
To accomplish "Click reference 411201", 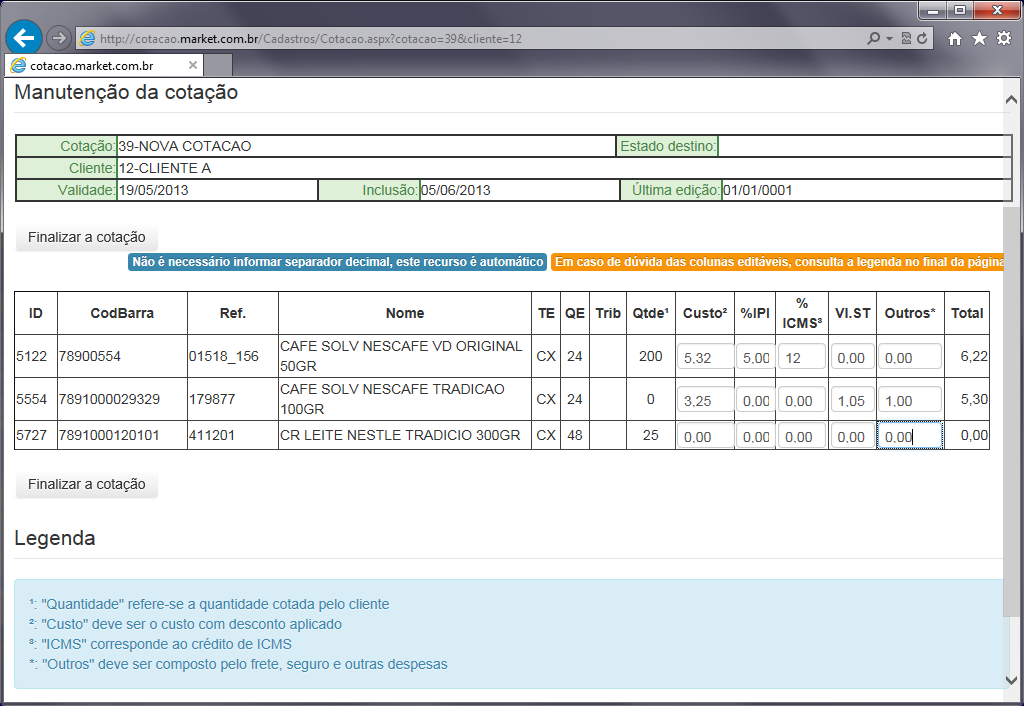I will 212,435.
